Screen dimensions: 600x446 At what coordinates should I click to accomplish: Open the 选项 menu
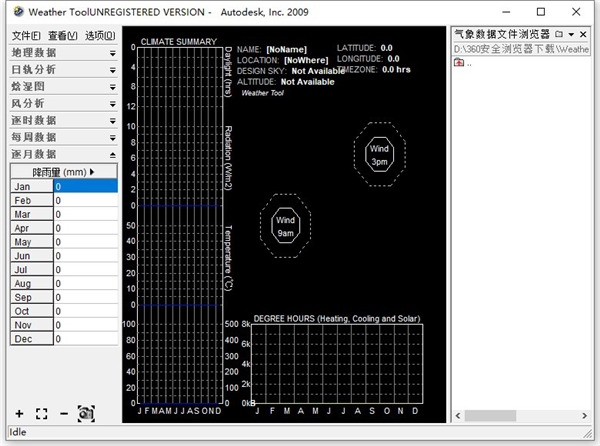(101, 35)
